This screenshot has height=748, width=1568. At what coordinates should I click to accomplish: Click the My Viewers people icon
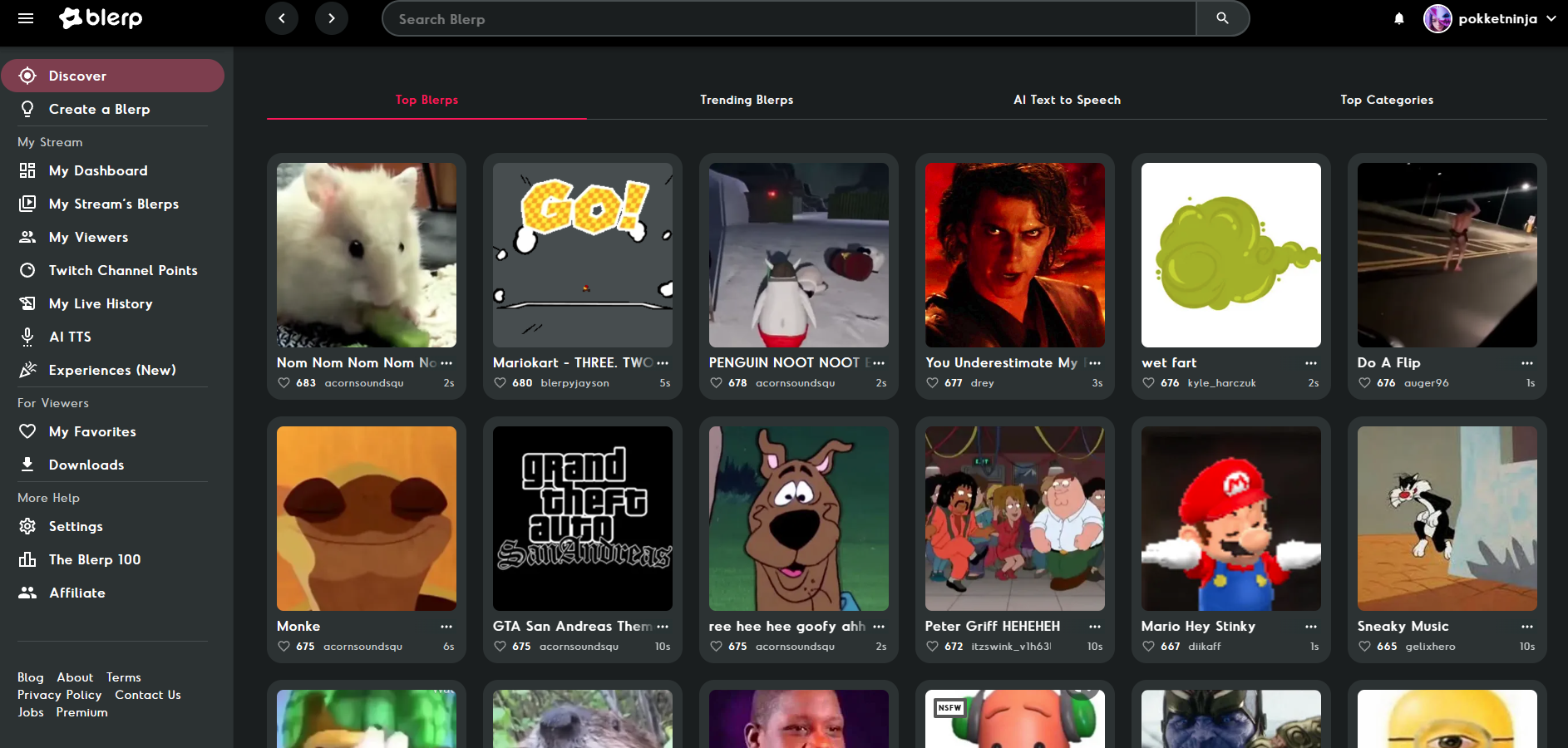[27, 237]
